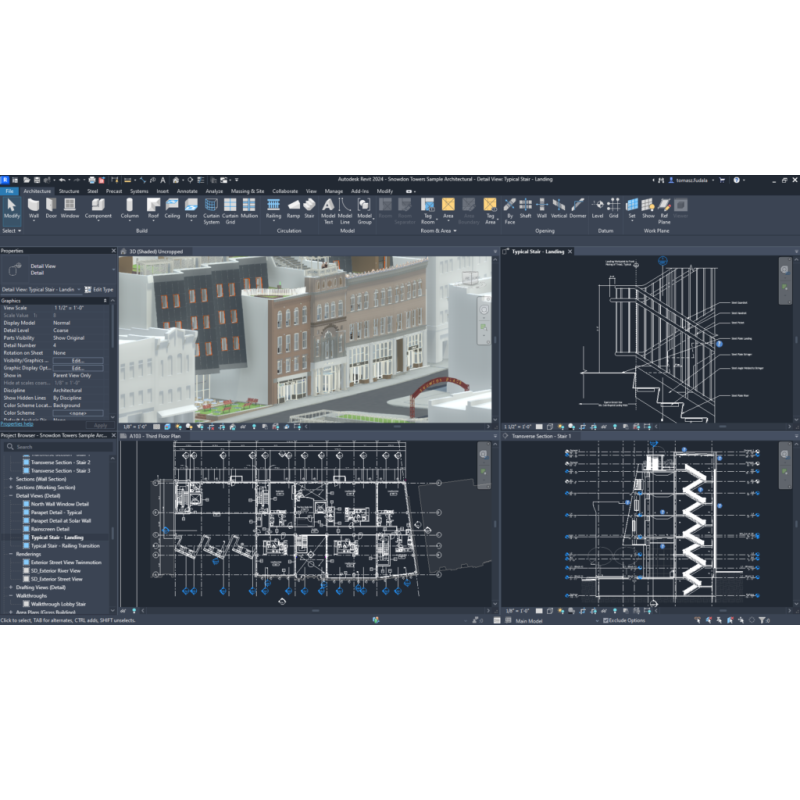
Task: Pick the Shaft opening tool
Action: [525, 207]
